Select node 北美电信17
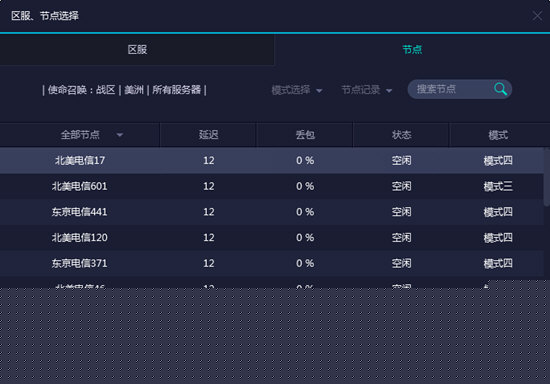The image size is (550, 384). (x=272, y=161)
